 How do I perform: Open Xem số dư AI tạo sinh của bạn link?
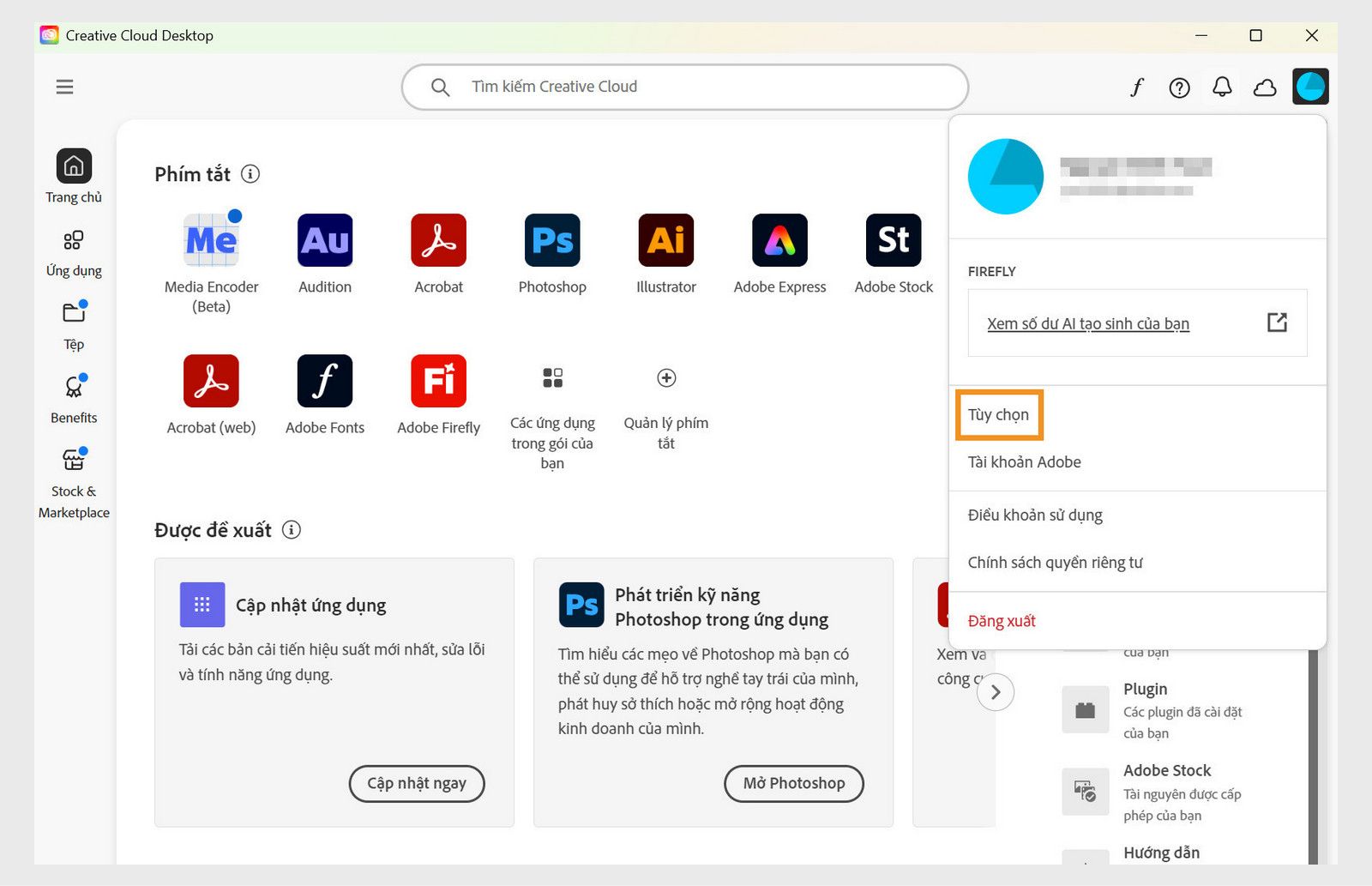(1087, 323)
